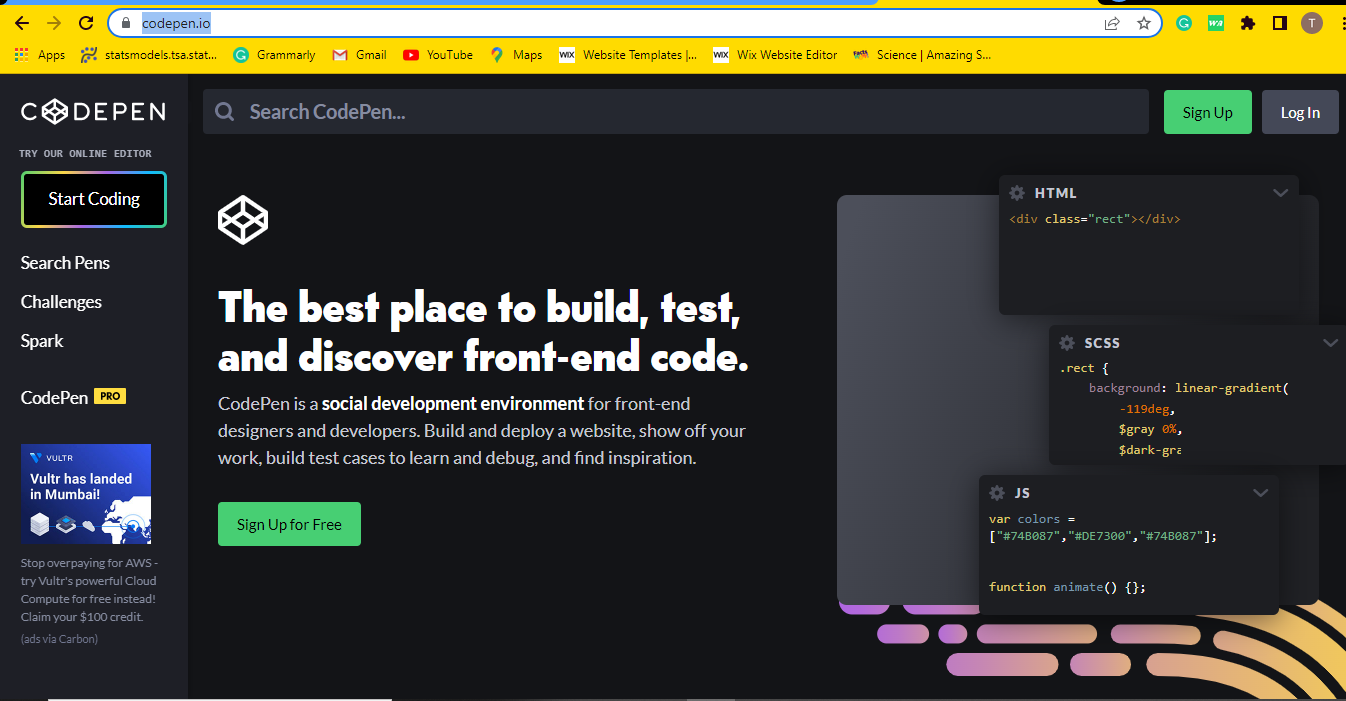1346x701 pixels.
Task: Open the Science Amazing bookmark
Action: point(922,55)
